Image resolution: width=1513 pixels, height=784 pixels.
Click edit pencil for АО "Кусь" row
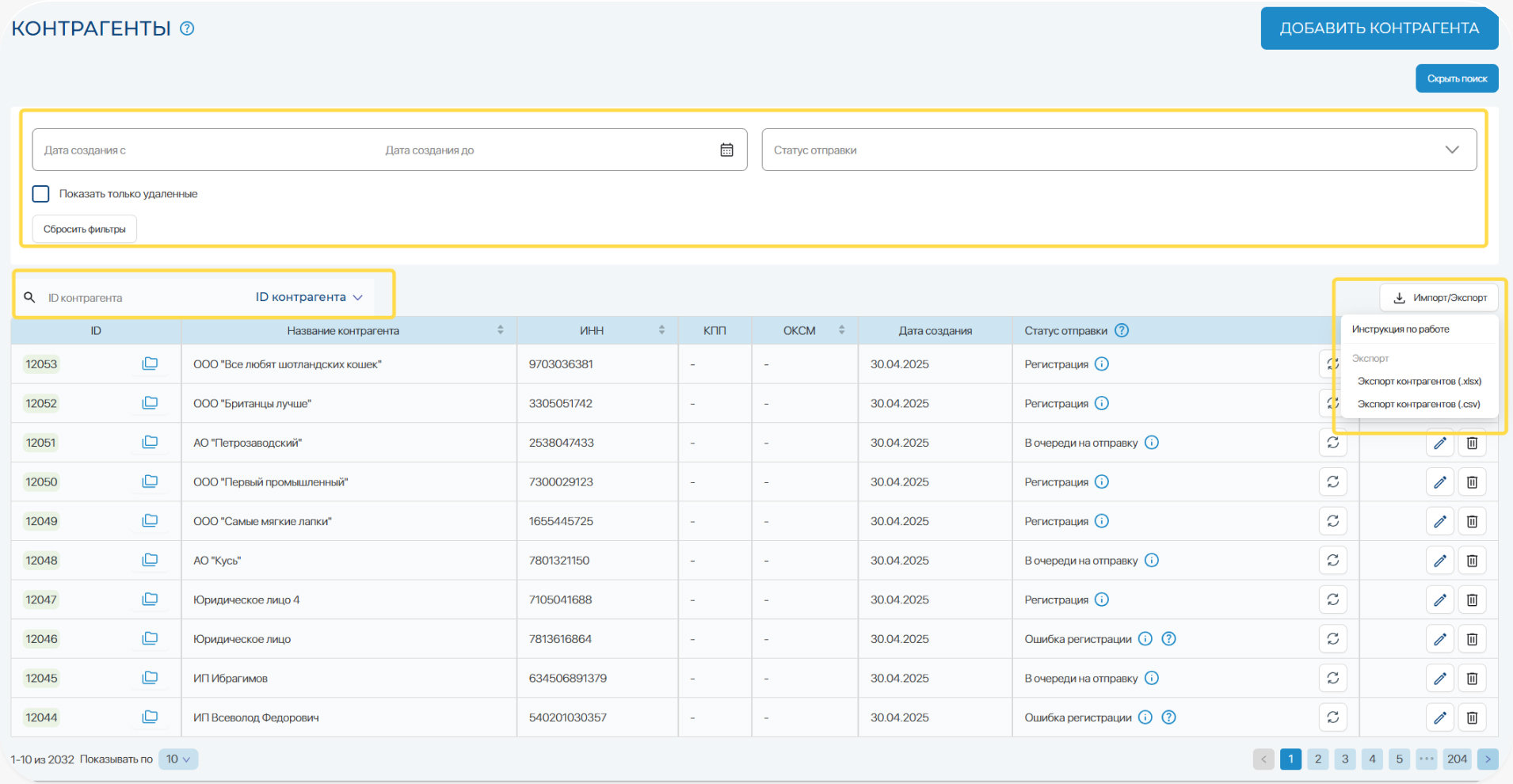click(x=1439, y=561)
